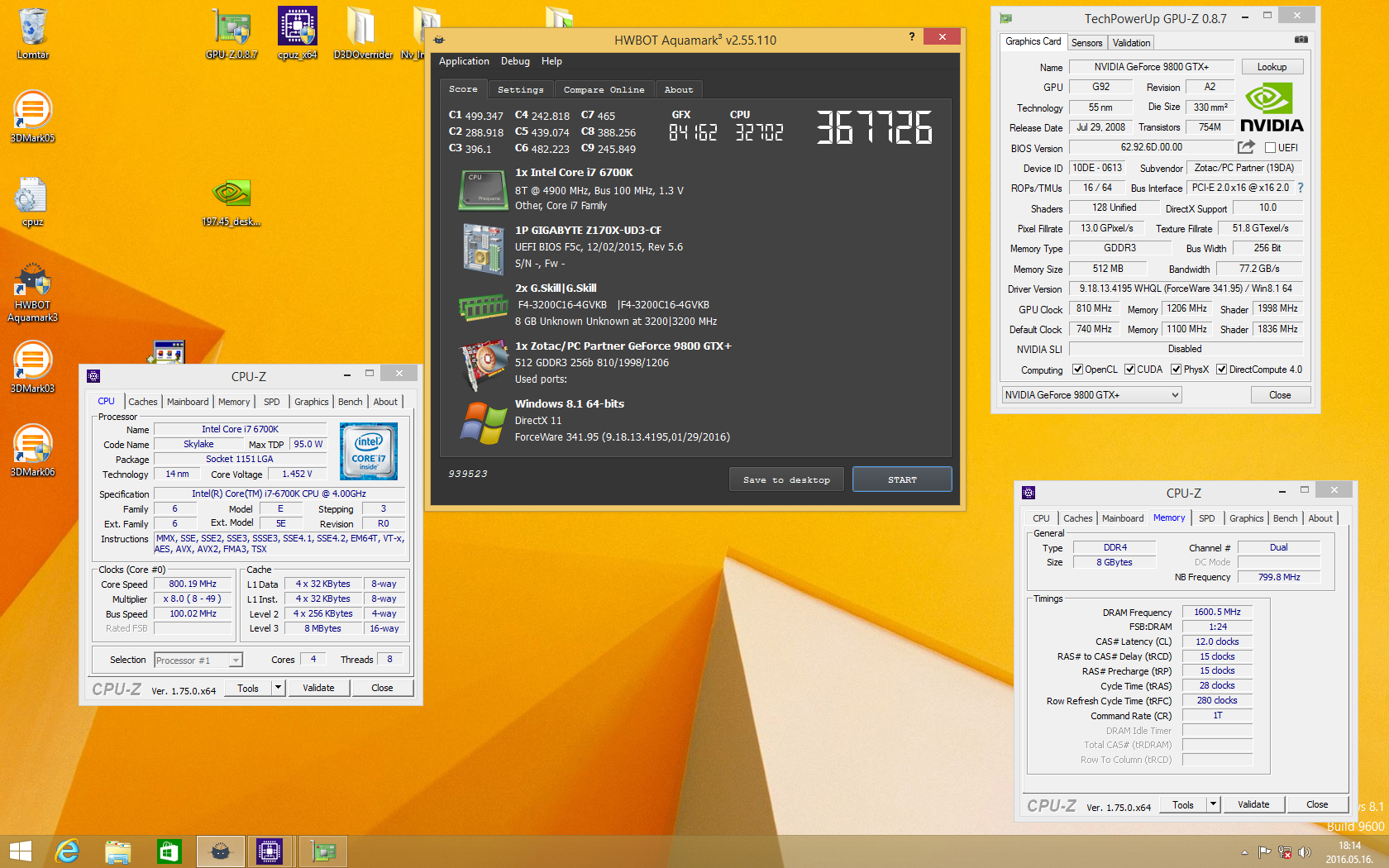This screenshot has height=868, width=1389.
Task: Open File Explorer from the taskbar
Action: pos(118,851)
